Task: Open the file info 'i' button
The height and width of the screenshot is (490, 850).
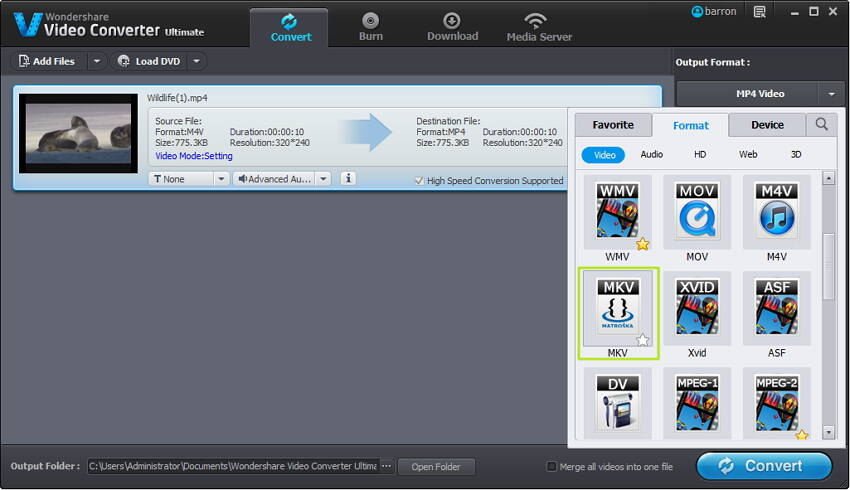Action: [348, 178]
